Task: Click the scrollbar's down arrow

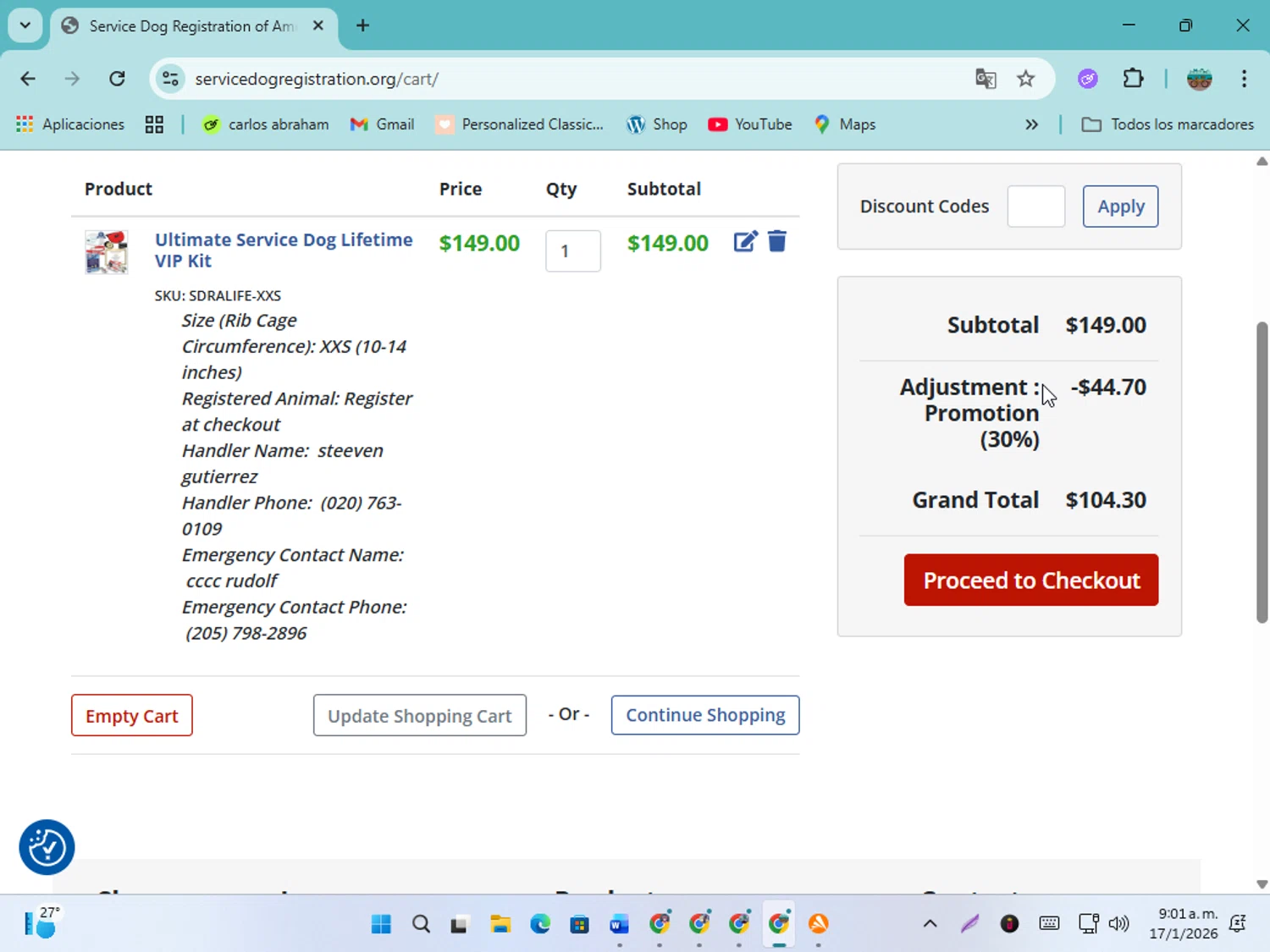Action: pos(1262,884)
